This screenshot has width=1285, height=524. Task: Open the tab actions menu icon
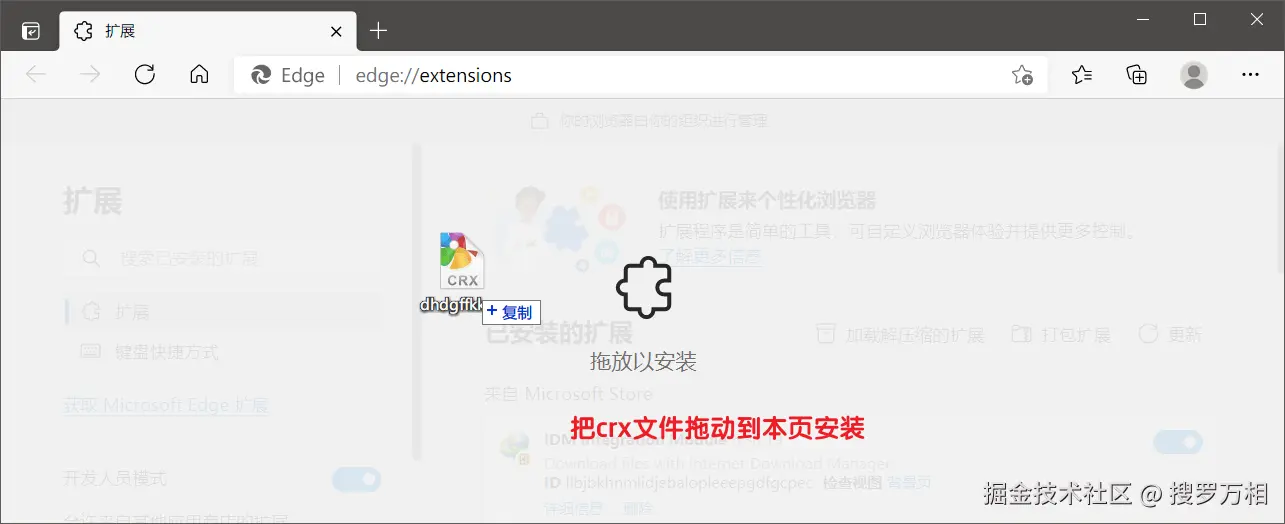coord(31,31)
